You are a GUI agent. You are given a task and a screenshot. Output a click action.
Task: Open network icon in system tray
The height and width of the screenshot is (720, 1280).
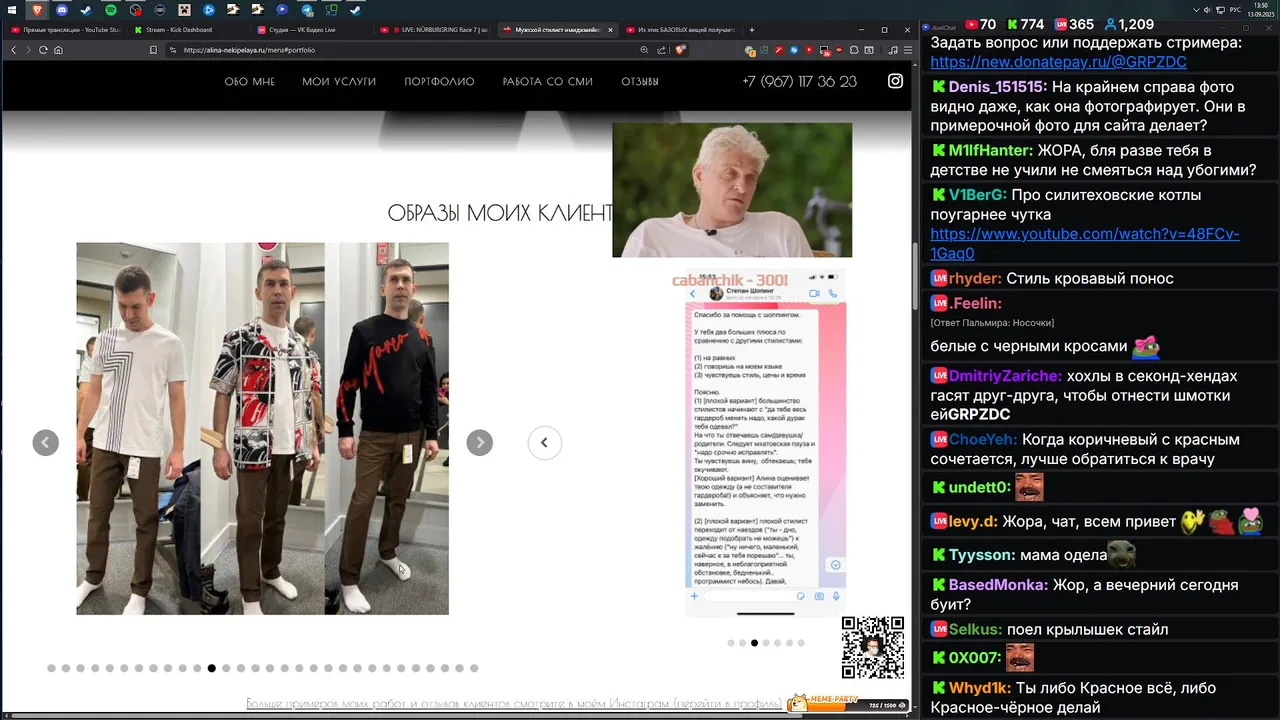[1220, 9]
